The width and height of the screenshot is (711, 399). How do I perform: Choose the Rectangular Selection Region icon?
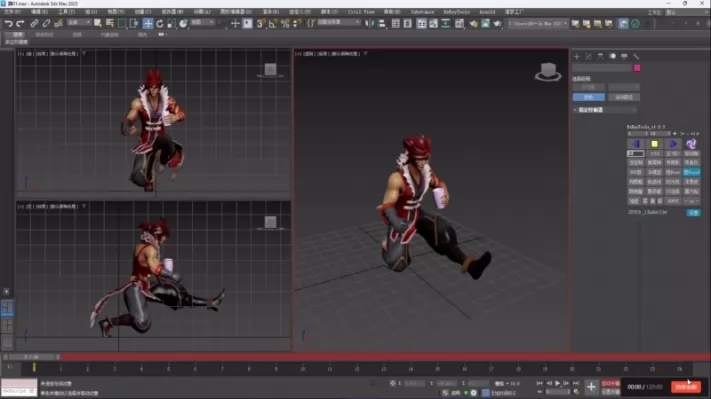coord(122,24)
